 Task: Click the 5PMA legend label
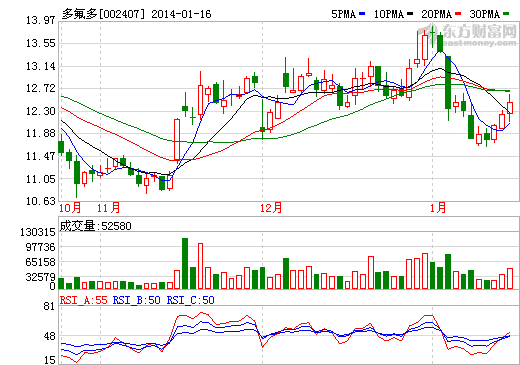pos(343,14)
